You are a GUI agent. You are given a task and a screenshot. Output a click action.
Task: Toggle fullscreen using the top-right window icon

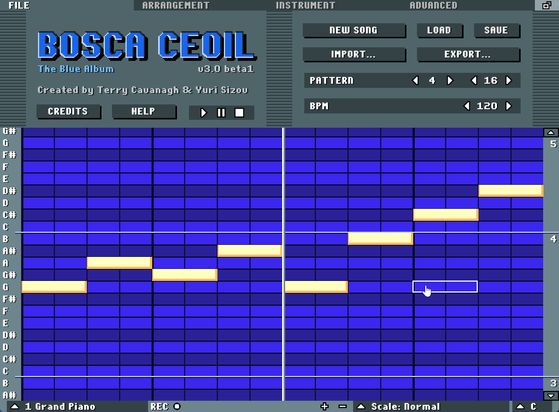(547, 5)
